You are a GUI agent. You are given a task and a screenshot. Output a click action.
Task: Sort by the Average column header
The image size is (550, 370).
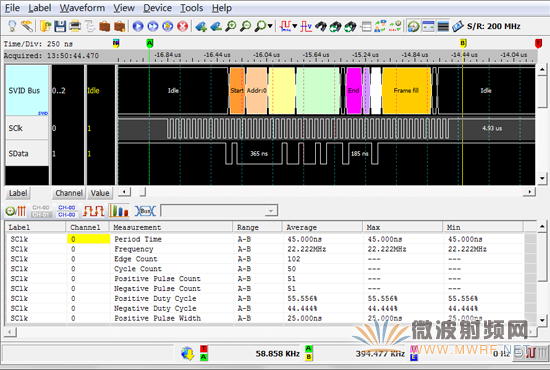322,227
